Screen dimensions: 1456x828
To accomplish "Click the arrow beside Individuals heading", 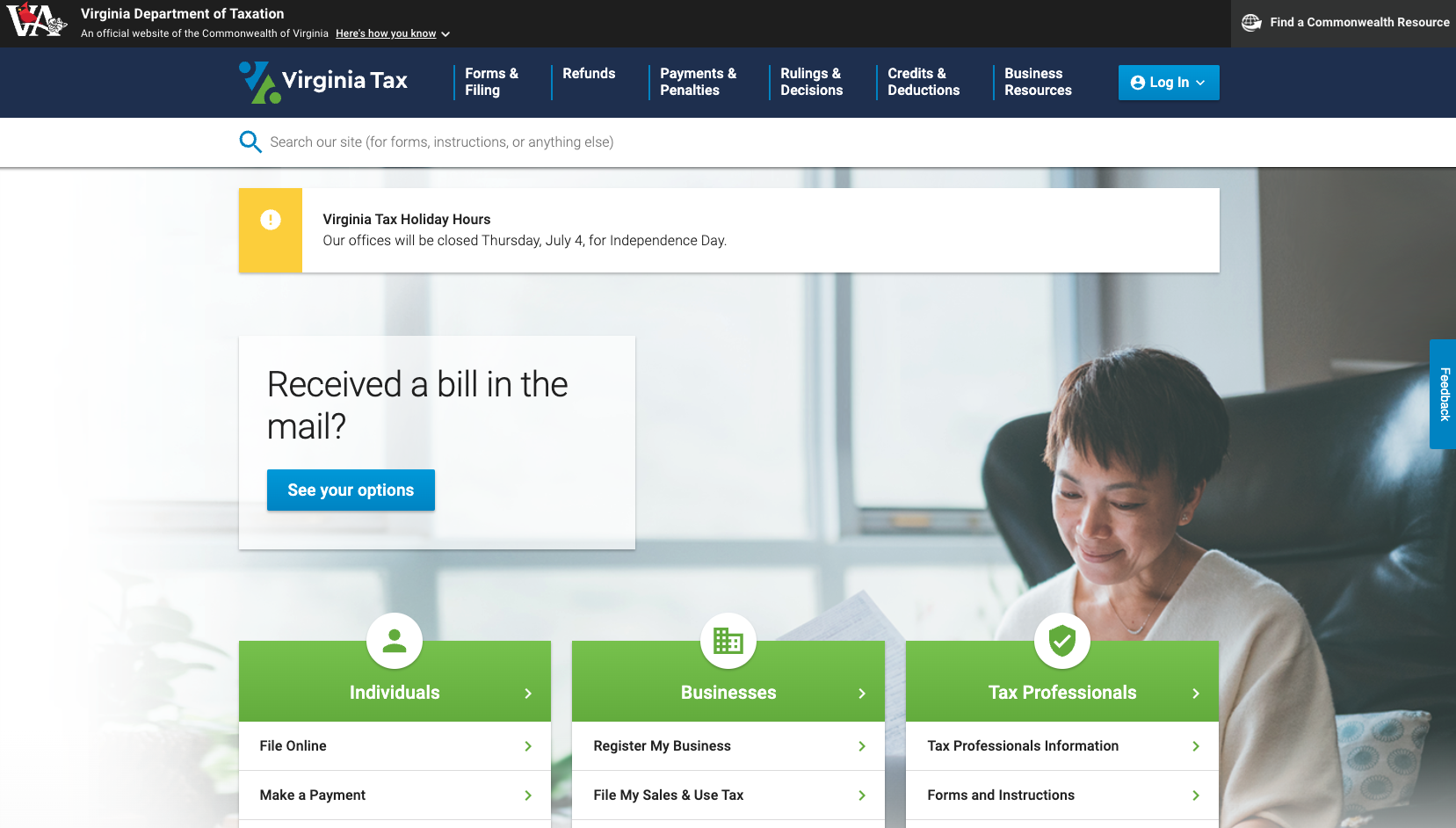I will click(x=528, y=694).
